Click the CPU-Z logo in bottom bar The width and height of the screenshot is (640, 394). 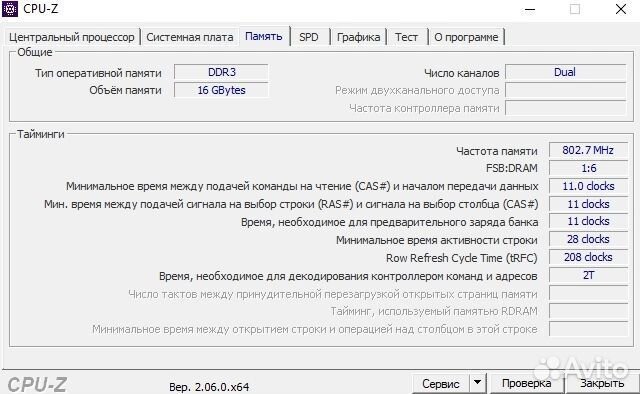[x=37, y=384]
